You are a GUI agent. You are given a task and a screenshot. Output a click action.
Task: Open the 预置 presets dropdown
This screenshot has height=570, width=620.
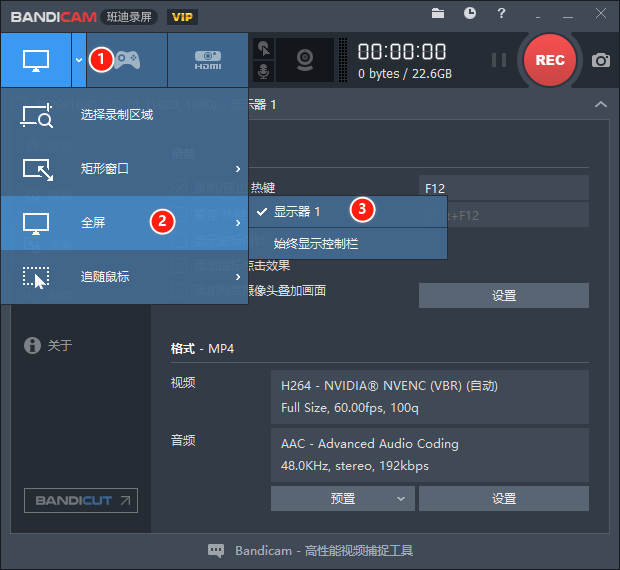pos(343,498)
